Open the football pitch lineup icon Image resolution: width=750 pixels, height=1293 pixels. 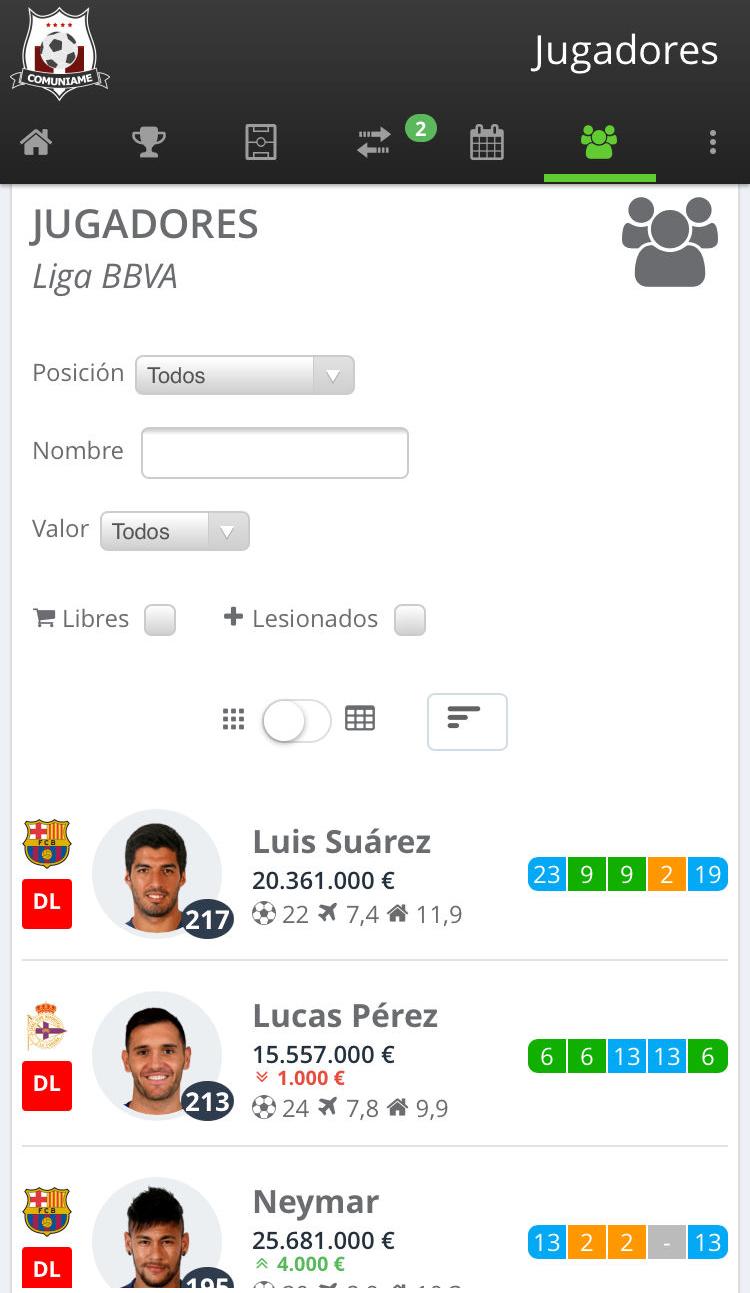[x=261, y=143]
